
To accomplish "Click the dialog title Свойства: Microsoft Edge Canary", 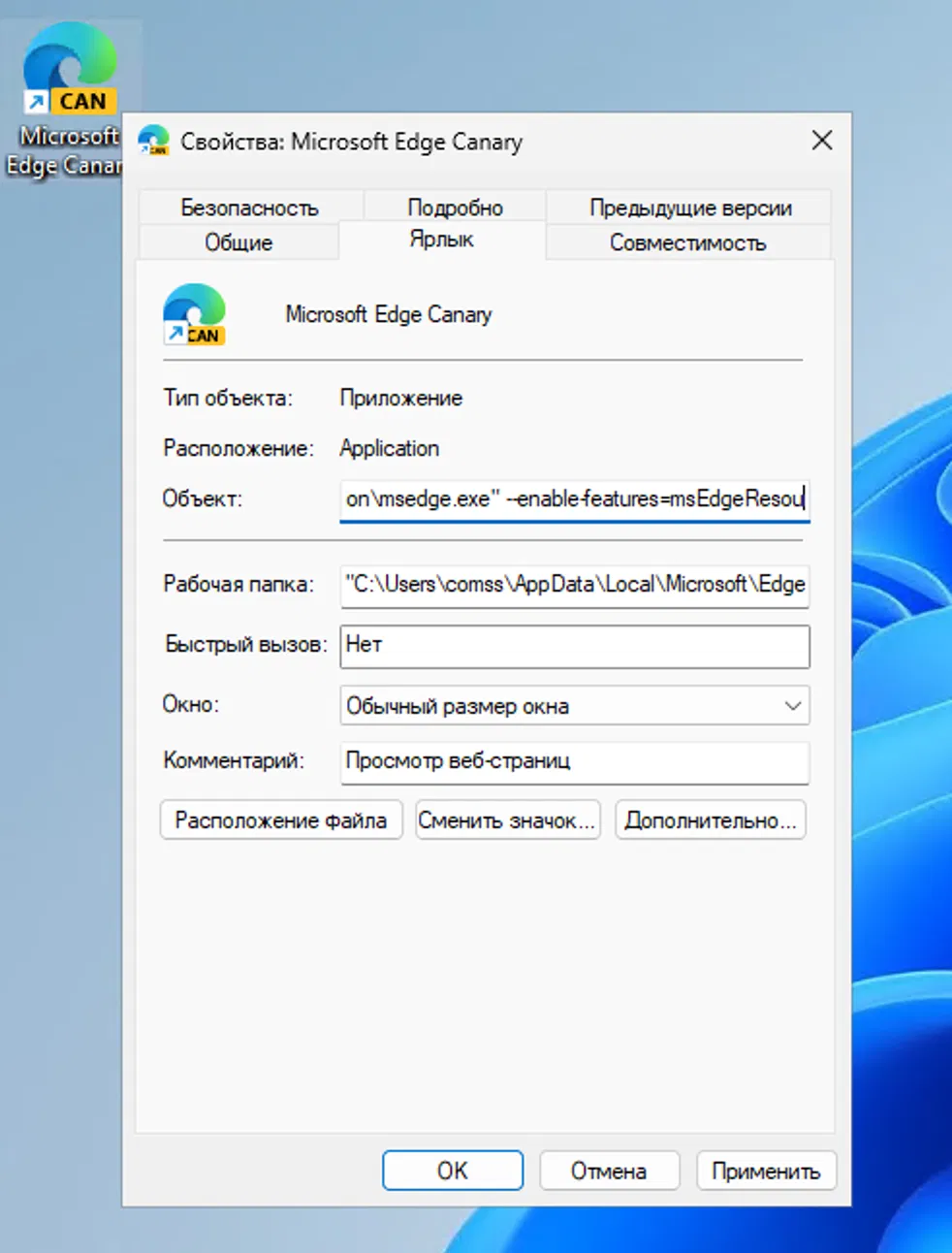I will coord(352,142).
